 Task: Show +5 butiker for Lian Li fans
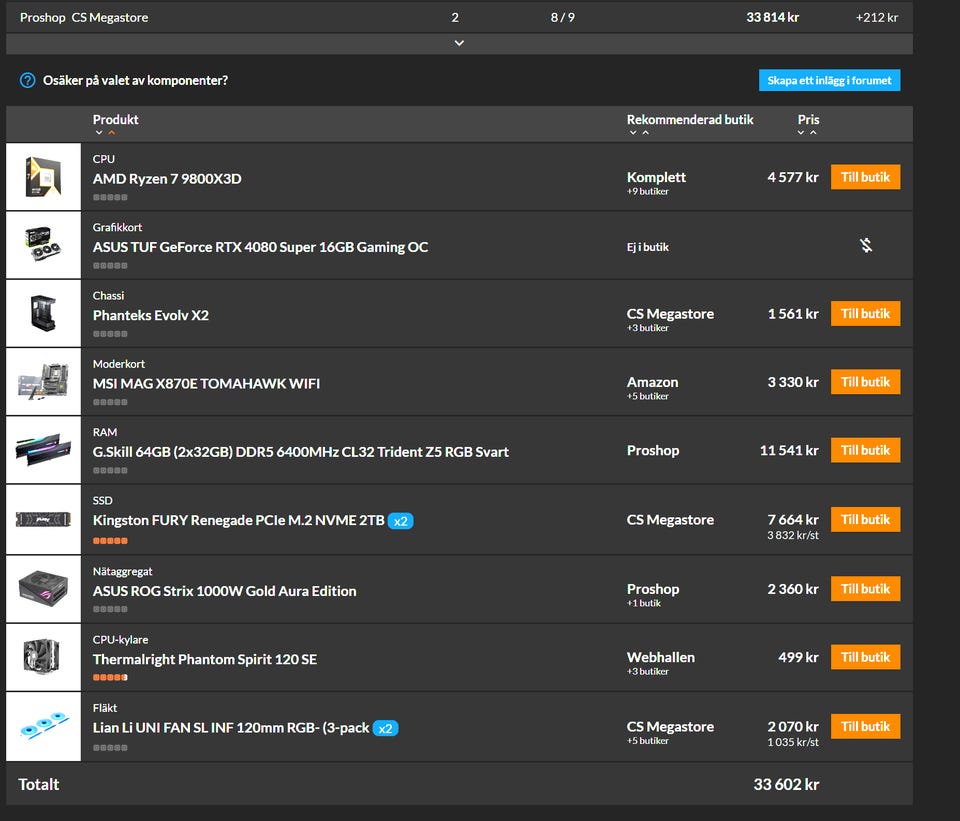pyautogui.click(x=648, y=741)
